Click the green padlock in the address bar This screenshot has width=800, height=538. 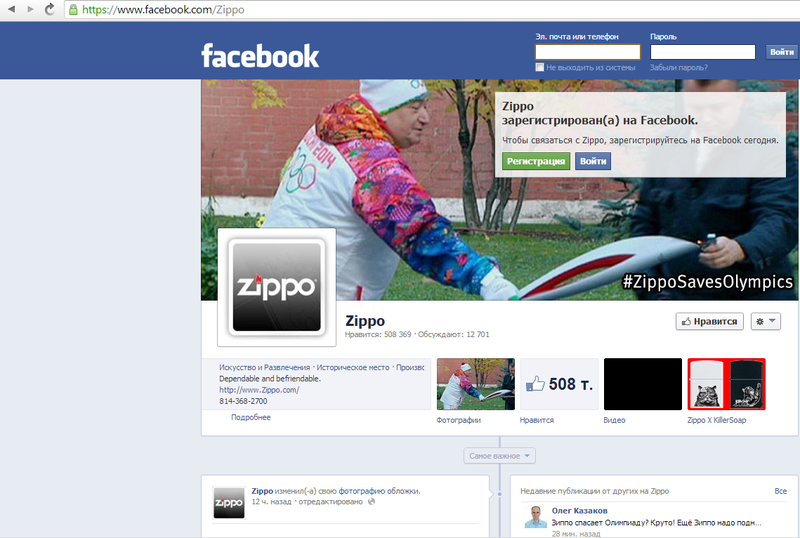tap(74, 9)
